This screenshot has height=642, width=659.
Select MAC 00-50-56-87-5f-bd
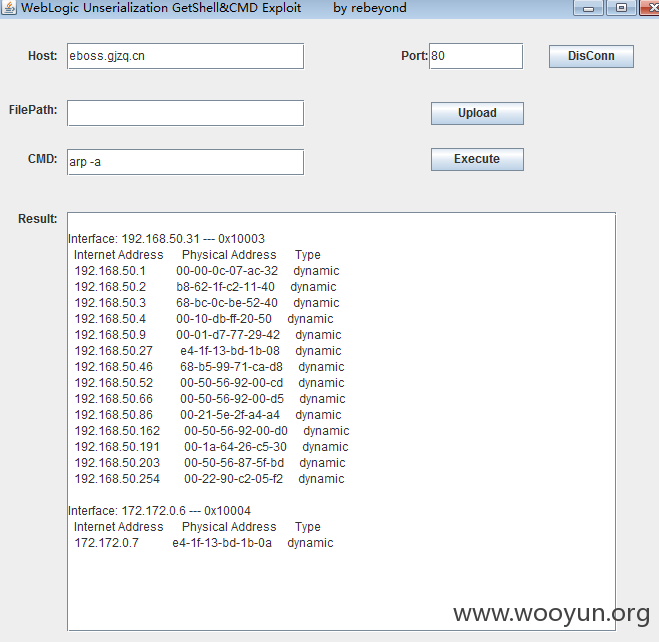tap(234, 463)
